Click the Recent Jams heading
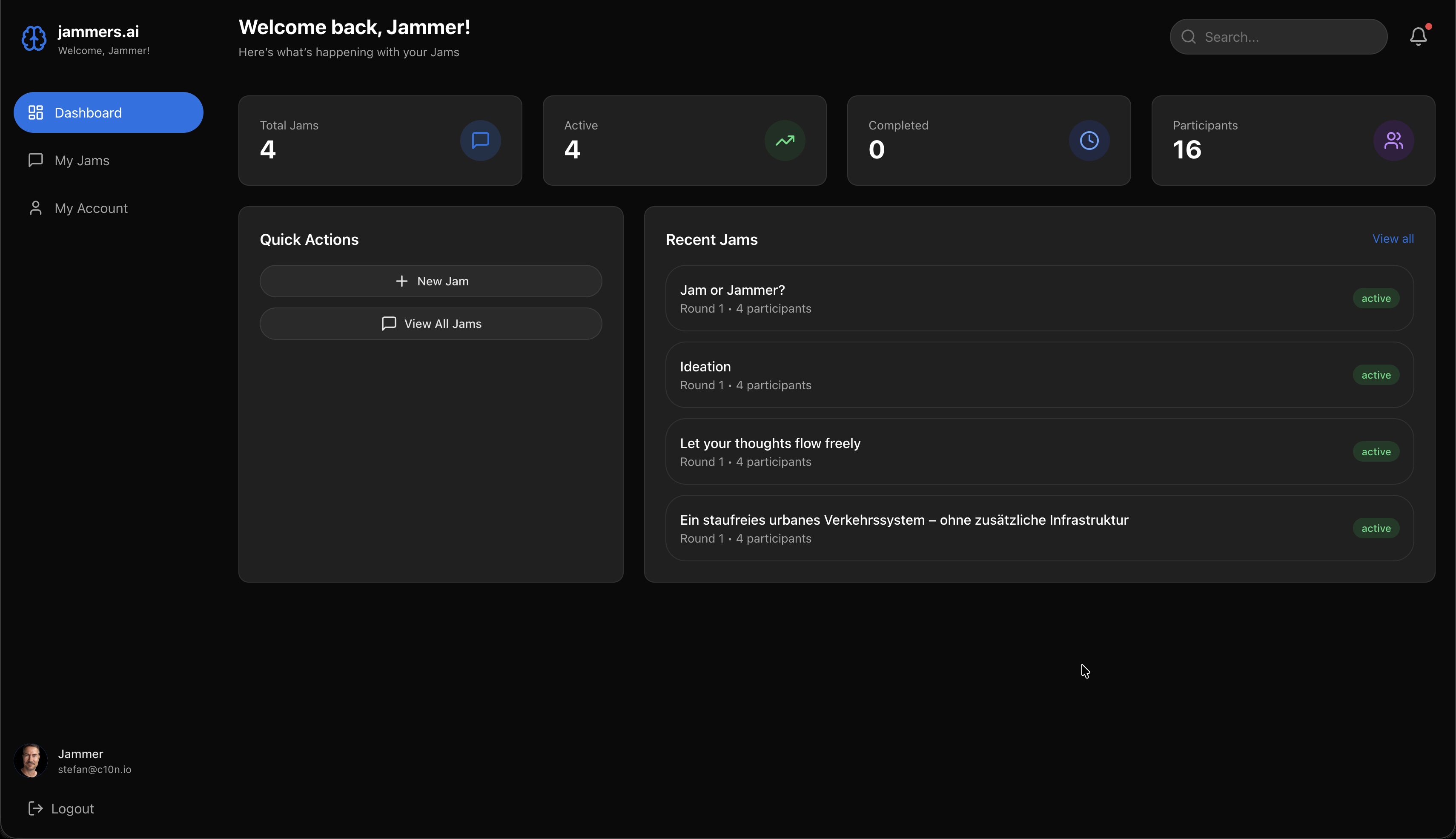The width and height of the screenshot is (1456, 839). point(711,239)
